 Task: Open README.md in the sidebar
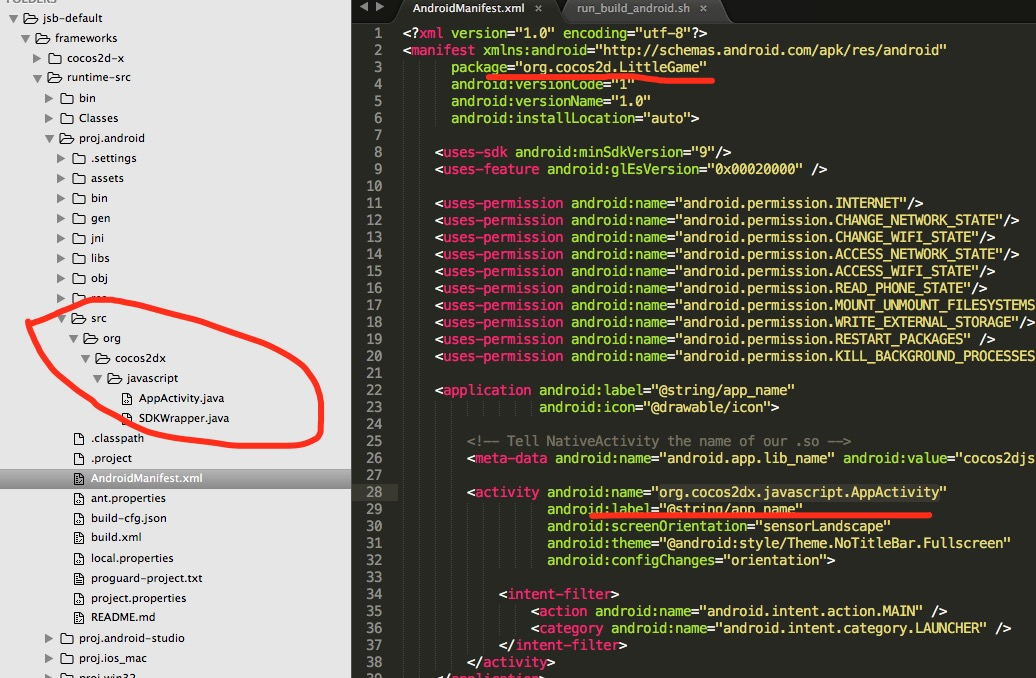point(123,617)
